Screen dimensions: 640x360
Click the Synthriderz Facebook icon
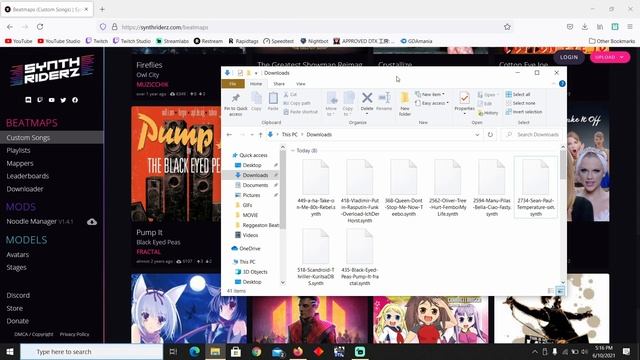click(x=75, y=100)
